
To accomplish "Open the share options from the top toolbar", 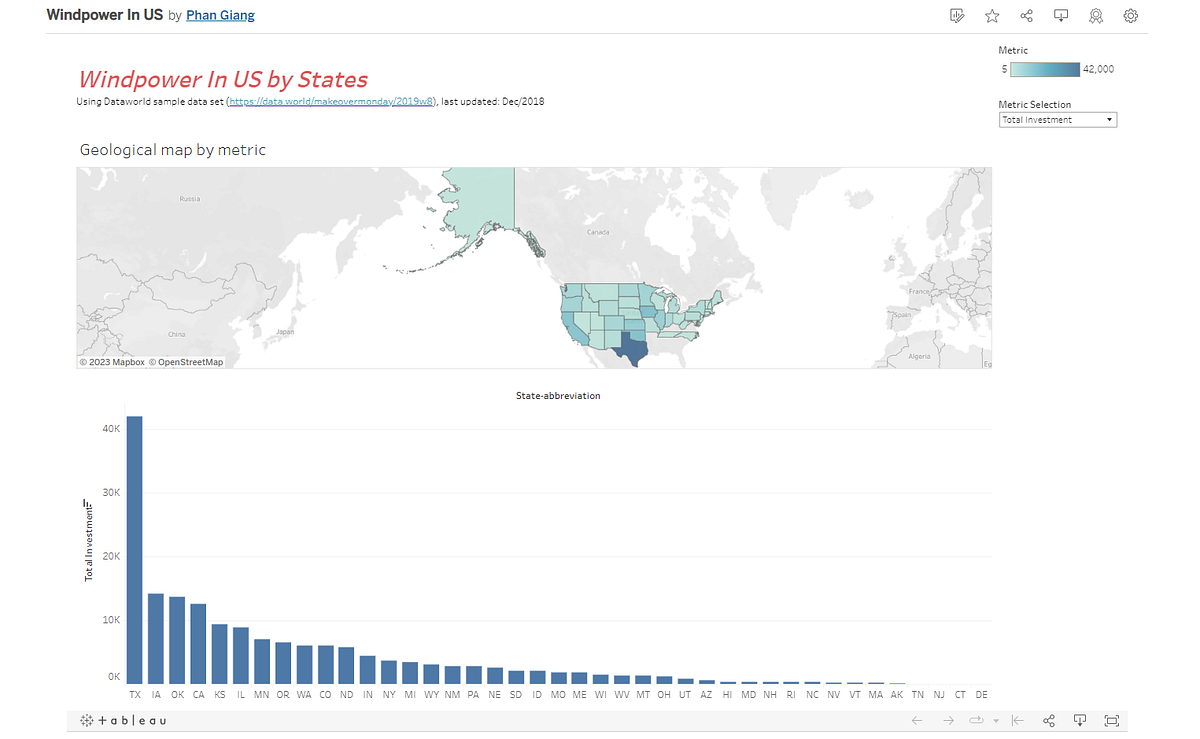I will (x=1026, y=15).
